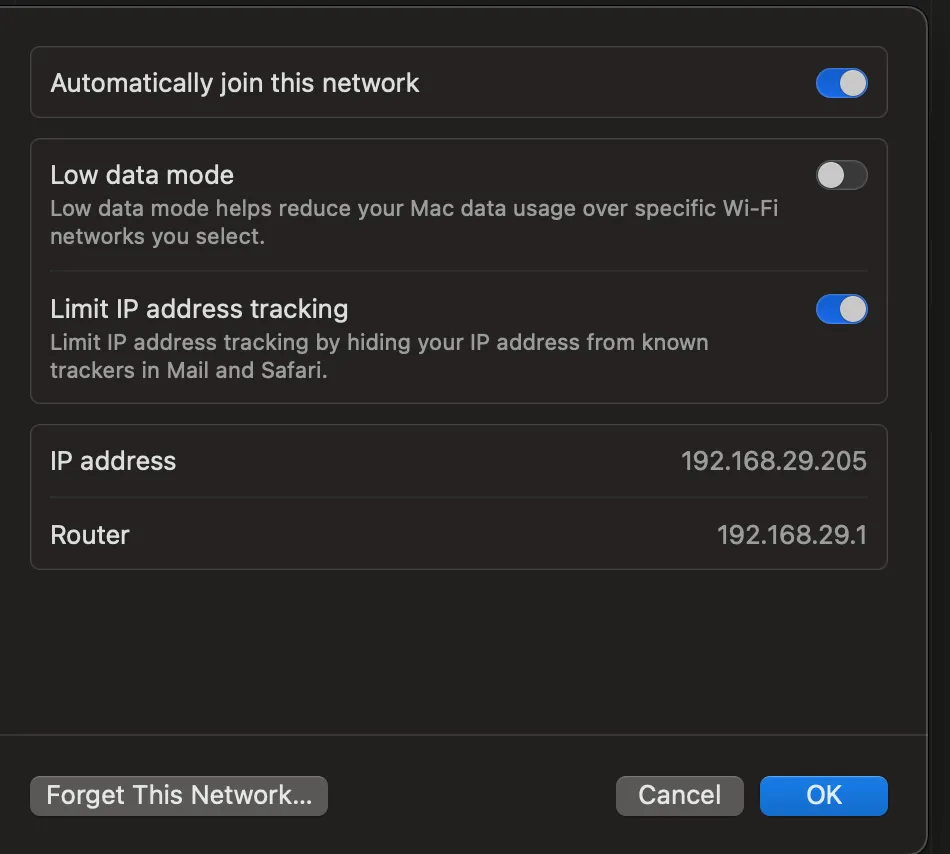Click the "Low data mode" heading text

pos(142,176)
